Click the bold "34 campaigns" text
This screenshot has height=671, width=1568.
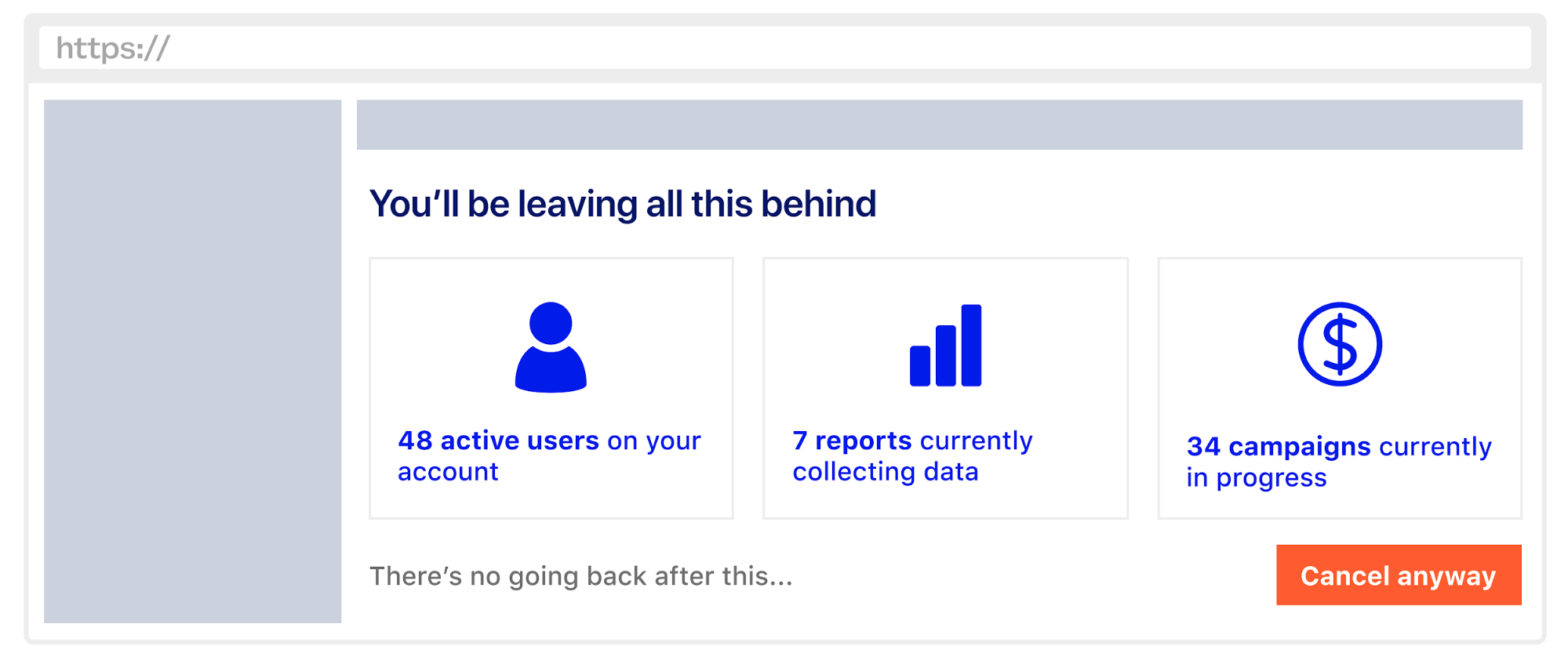pyautogui.click(x=1279, y=446)
